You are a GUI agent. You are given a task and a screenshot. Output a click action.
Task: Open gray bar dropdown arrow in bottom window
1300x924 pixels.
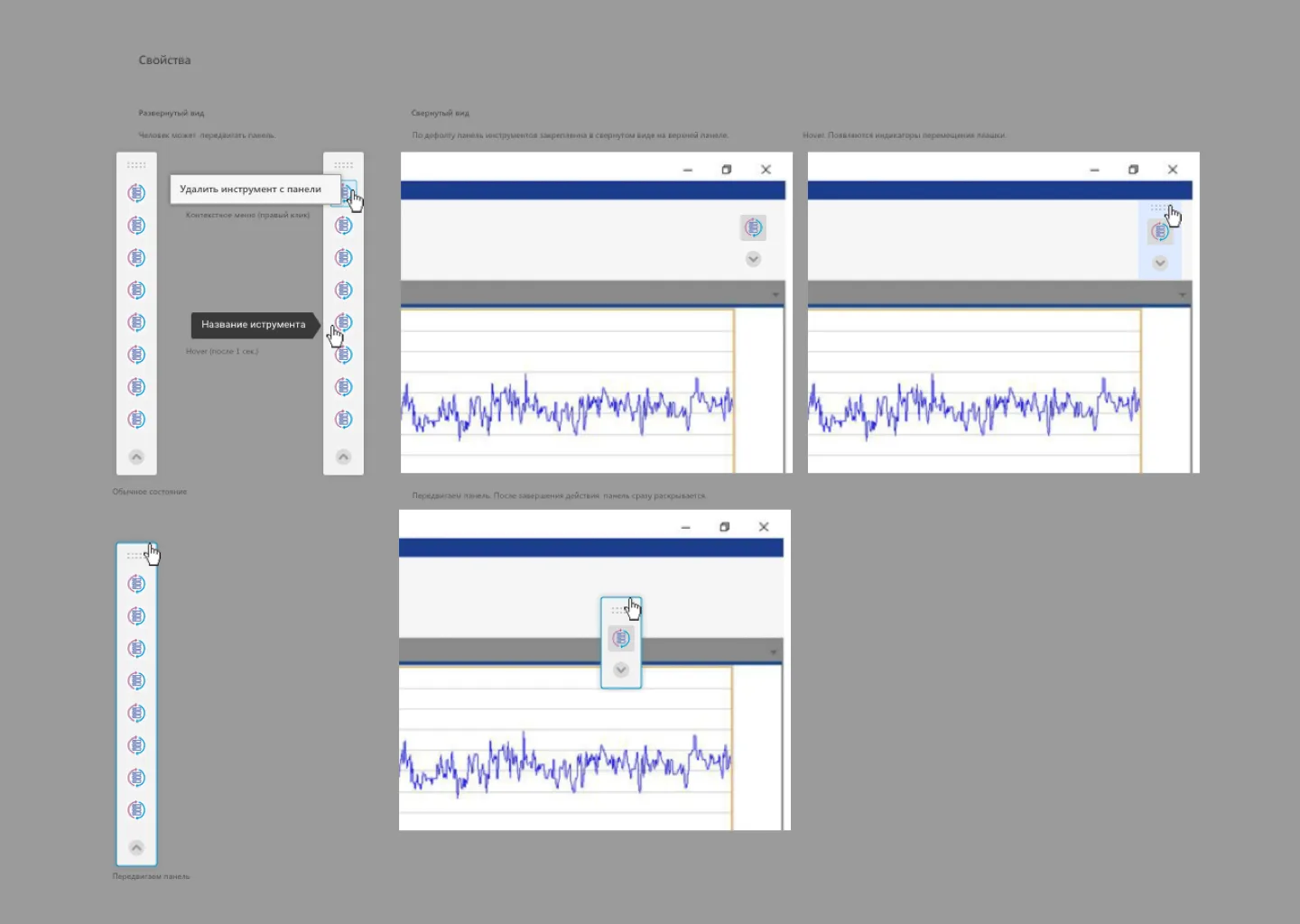tap(774, 652)
